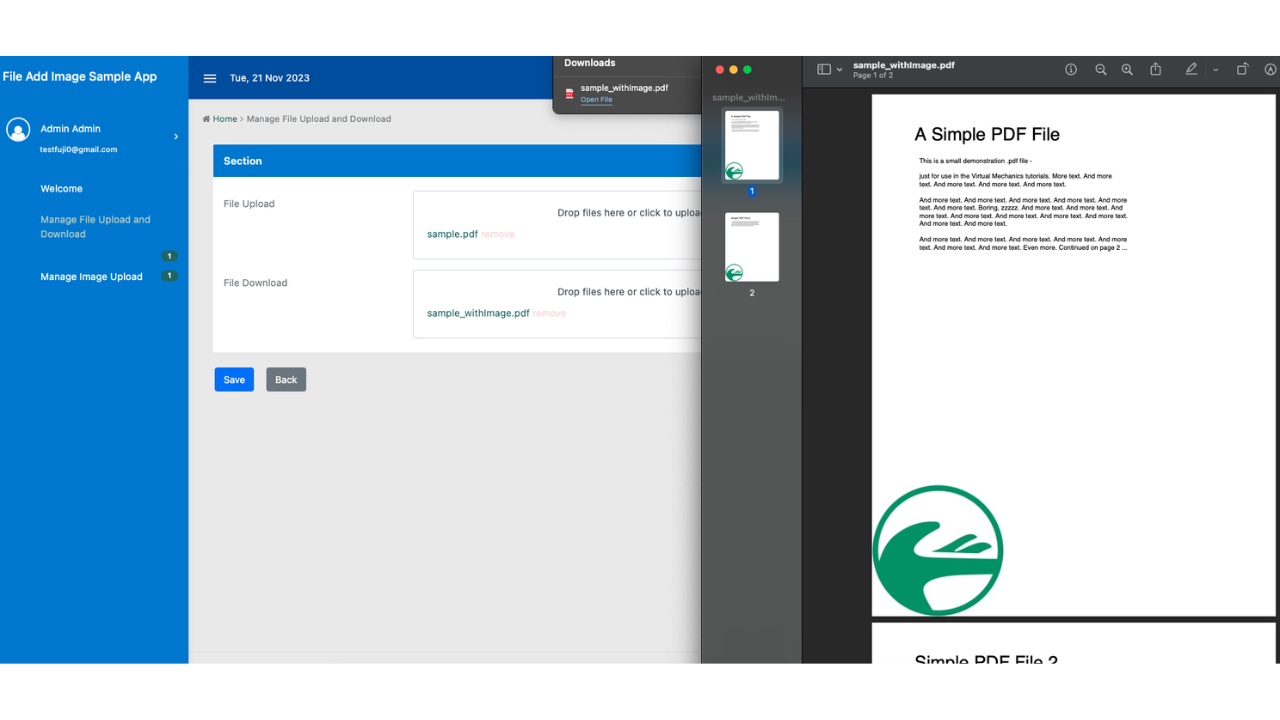The width and height of the screenshot is (1280, 720).
Task: Click the inspector info icon in Preview
Action: point(1071,70)
